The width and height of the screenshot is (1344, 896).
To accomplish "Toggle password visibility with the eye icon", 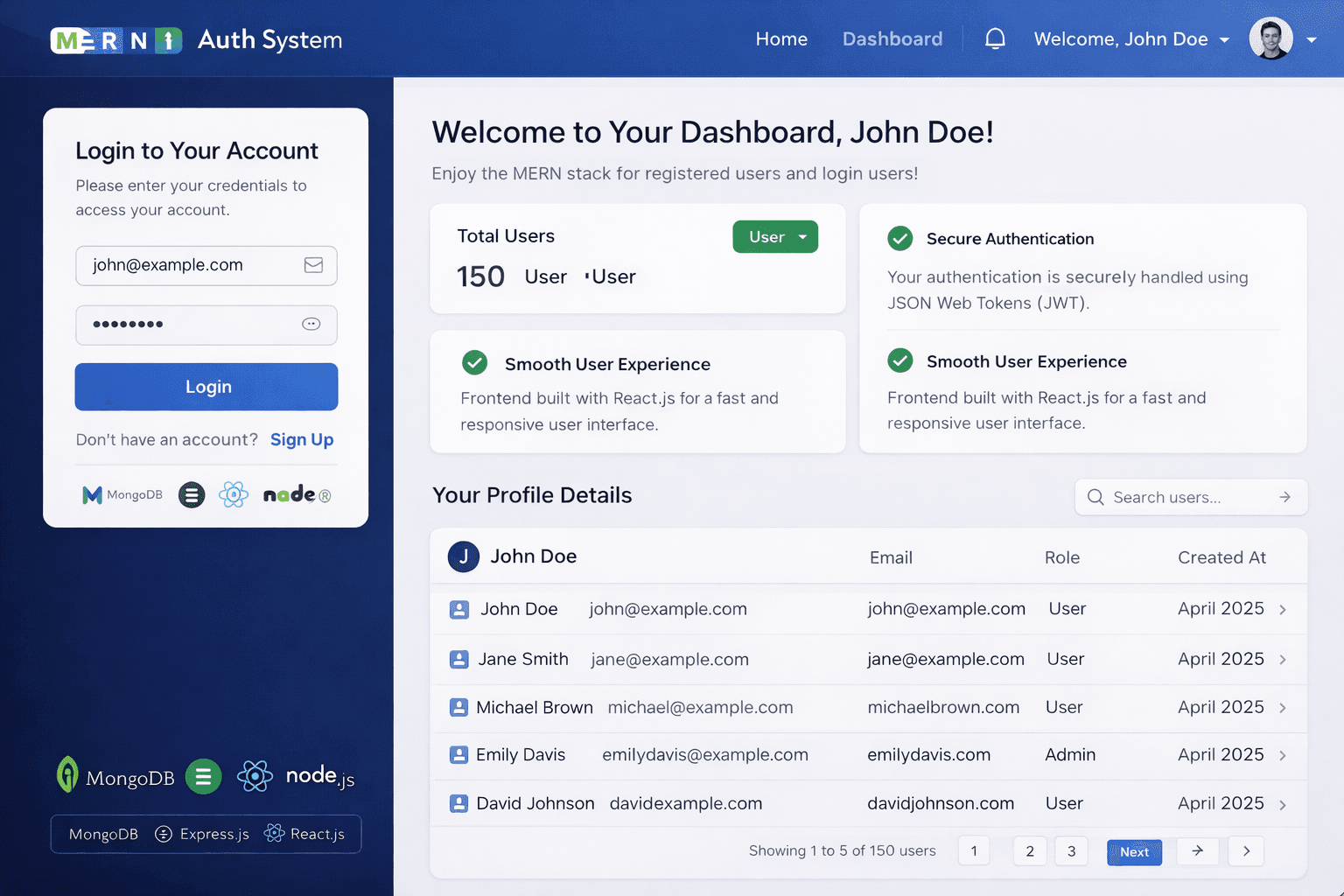I will 311,324.
